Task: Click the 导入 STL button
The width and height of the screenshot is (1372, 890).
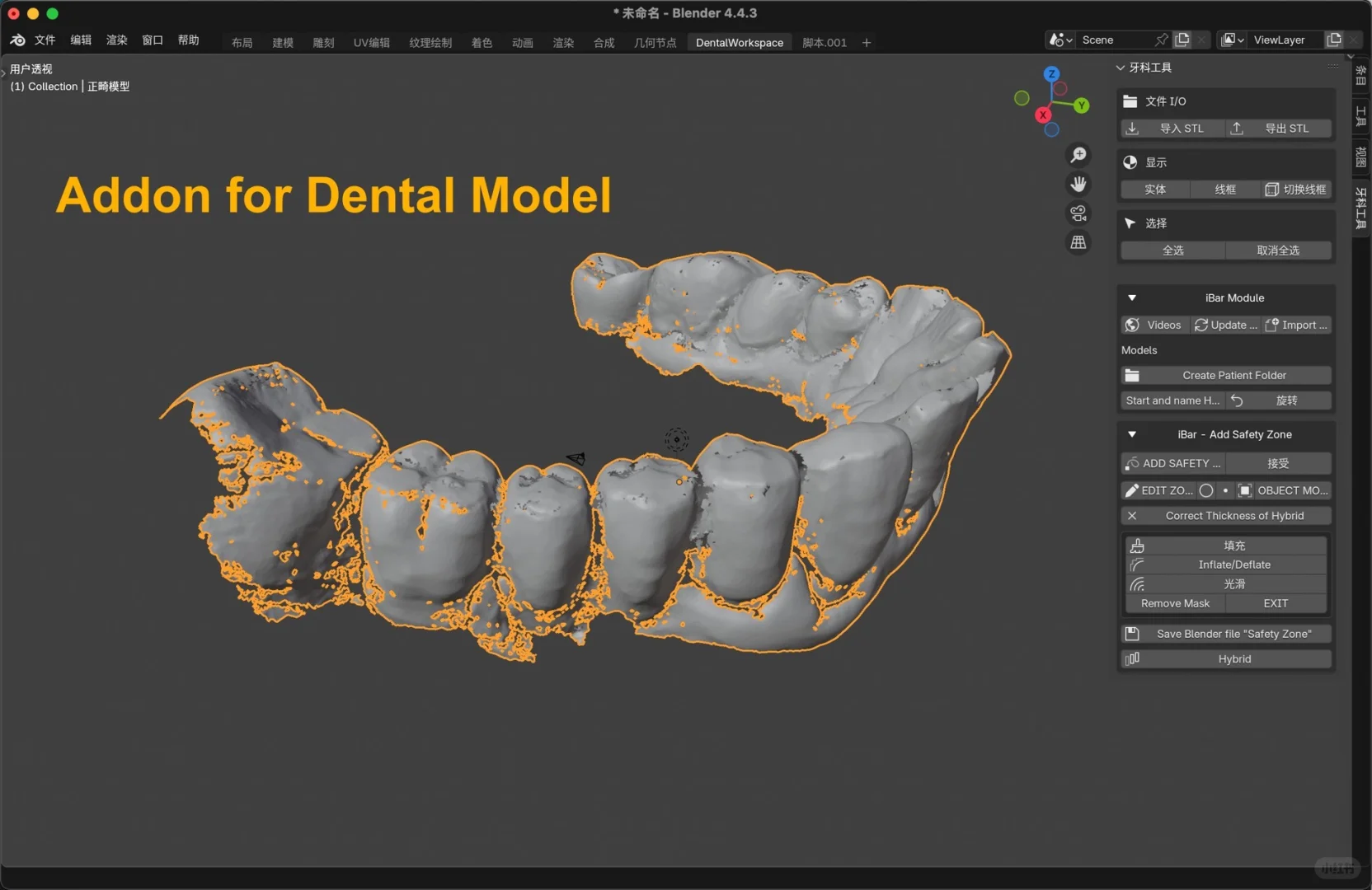Action: pos(1172,129)
